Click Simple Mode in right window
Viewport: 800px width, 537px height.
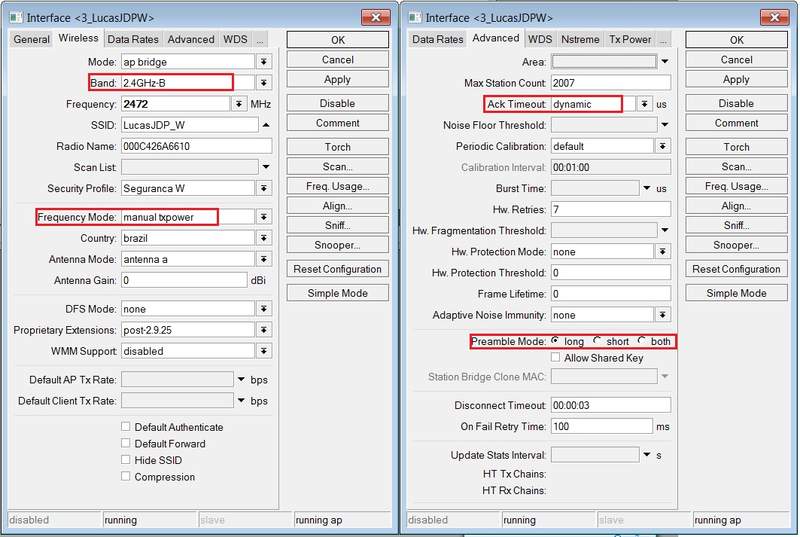737,293
